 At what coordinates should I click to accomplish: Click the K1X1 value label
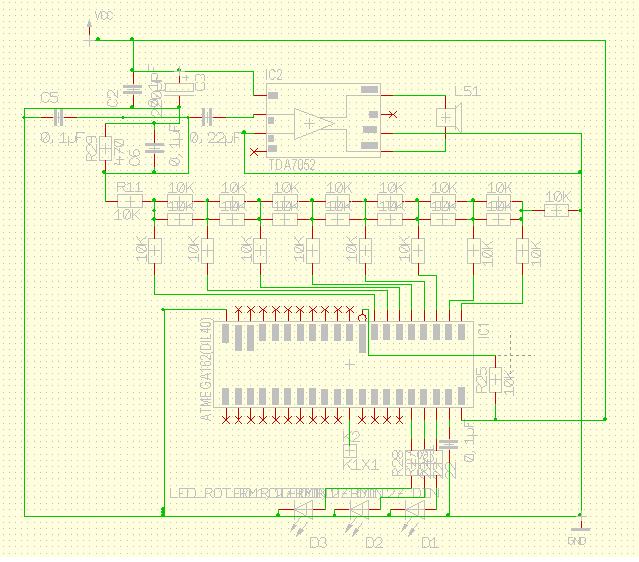click(x=361, y=464)
